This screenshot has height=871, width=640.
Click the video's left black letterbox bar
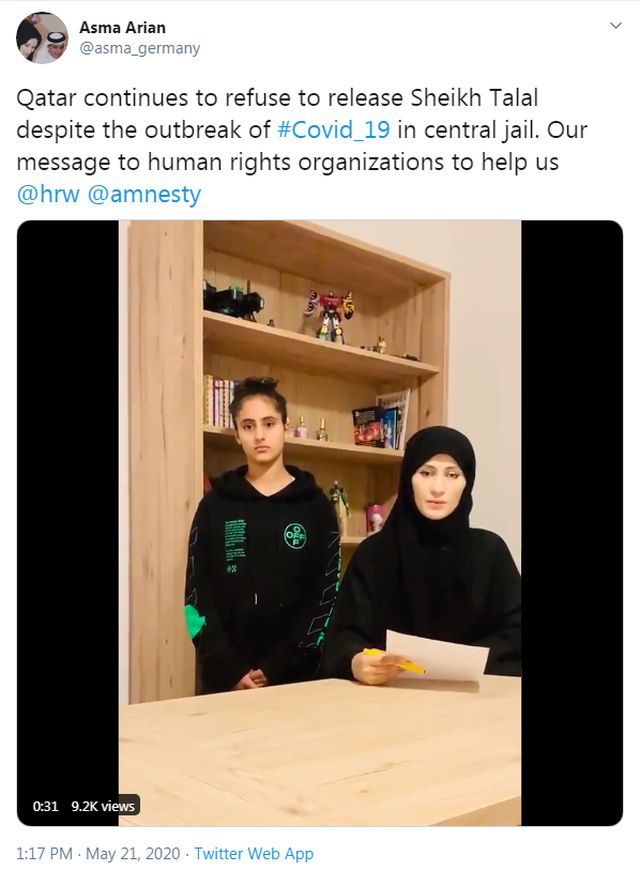pyautogui.click(x=68, y=523)
